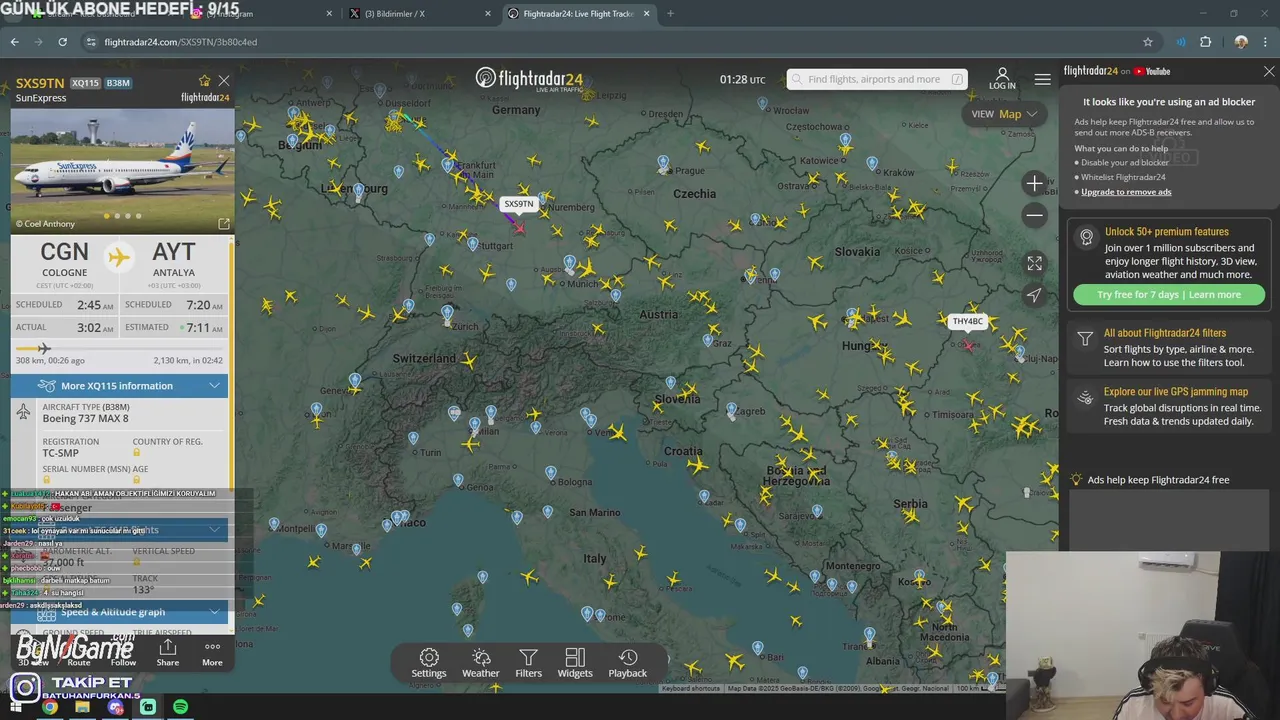The width and height of the screenshot is (1280, 720).
Task: Switch to the Bildirimler / X tab
Action: pyautogui.click(x=420, y=14)
